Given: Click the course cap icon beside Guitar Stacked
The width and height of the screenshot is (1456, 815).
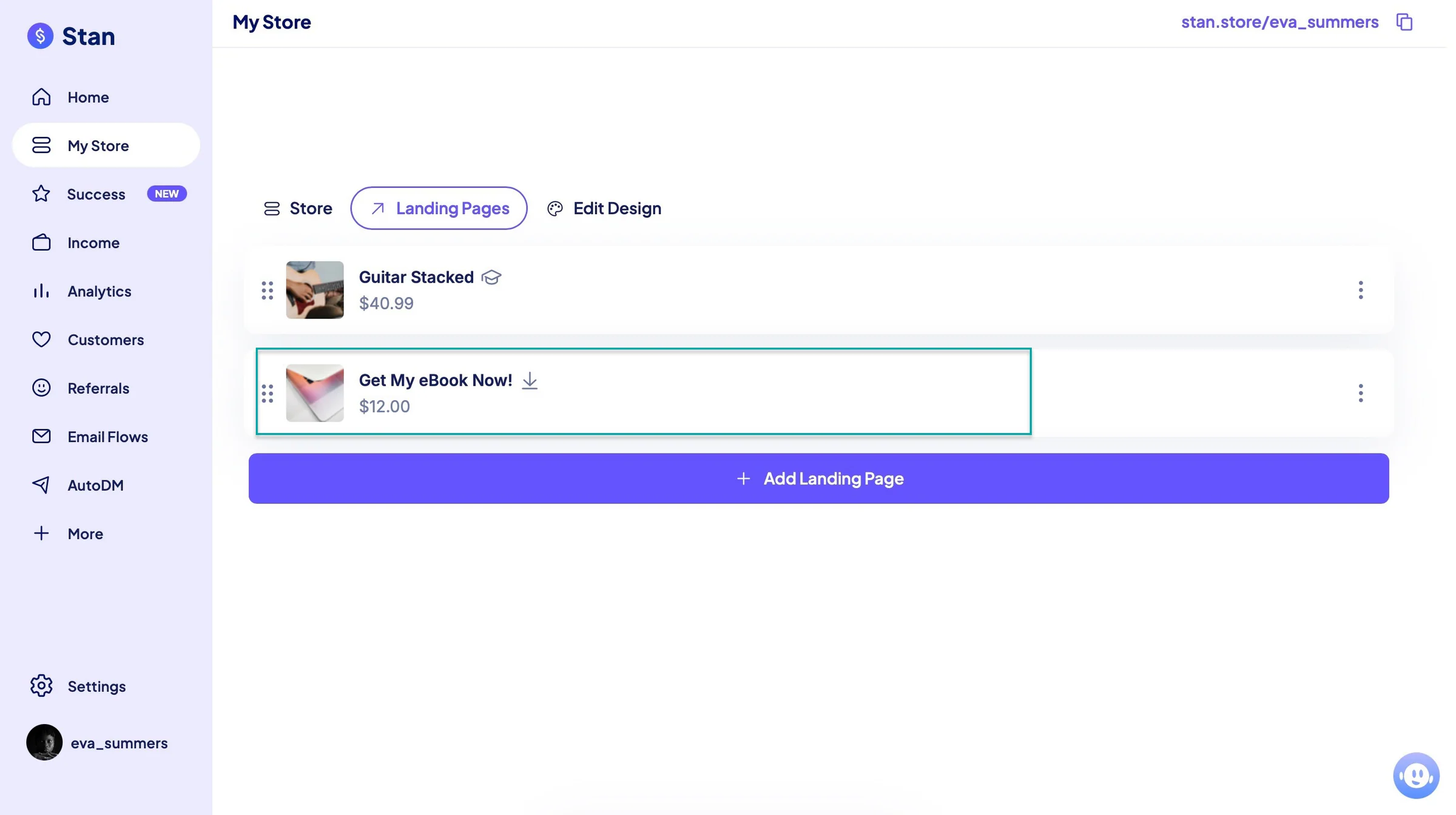Looking at the screenshot, I should [x=491, y=278].
